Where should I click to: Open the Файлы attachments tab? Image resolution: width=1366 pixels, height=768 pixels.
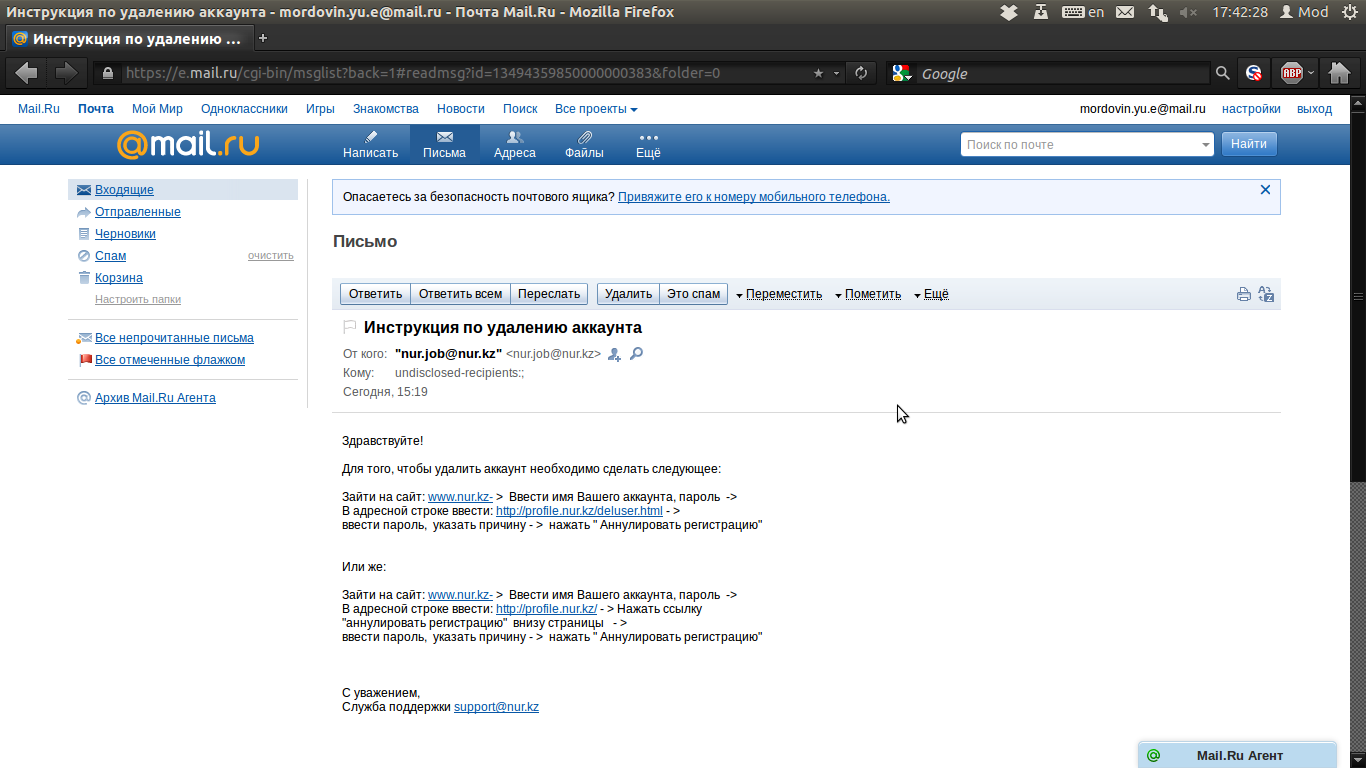point(584,144)
